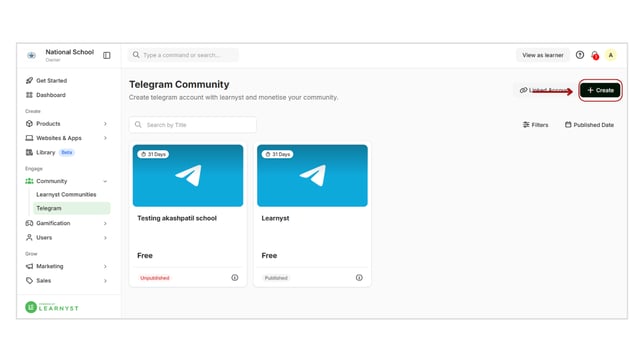Click the Free price on Learnyst card
Screen dimensions: 644x362
tap(269, 256)
